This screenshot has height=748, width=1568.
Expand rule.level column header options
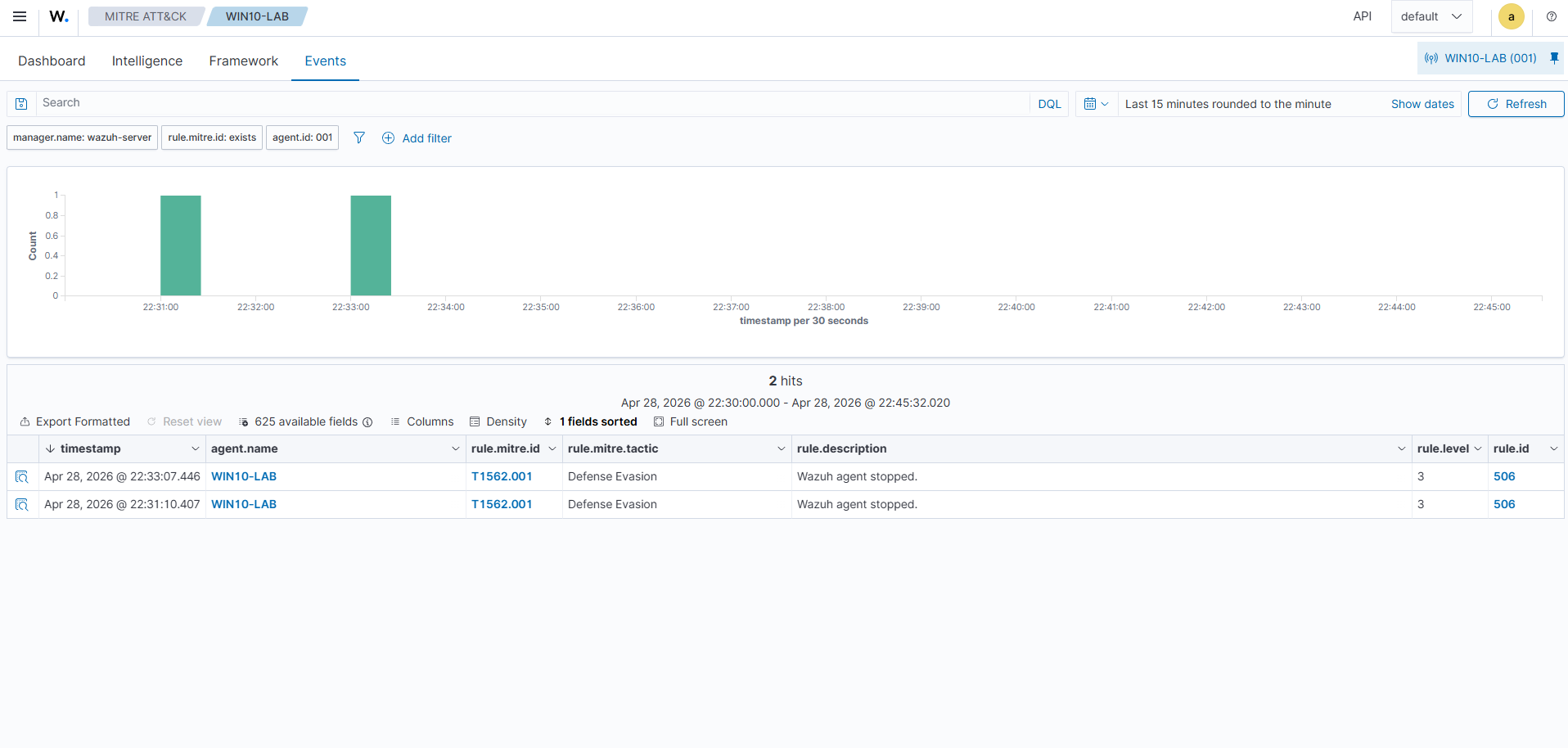(x=1478, y=448)
